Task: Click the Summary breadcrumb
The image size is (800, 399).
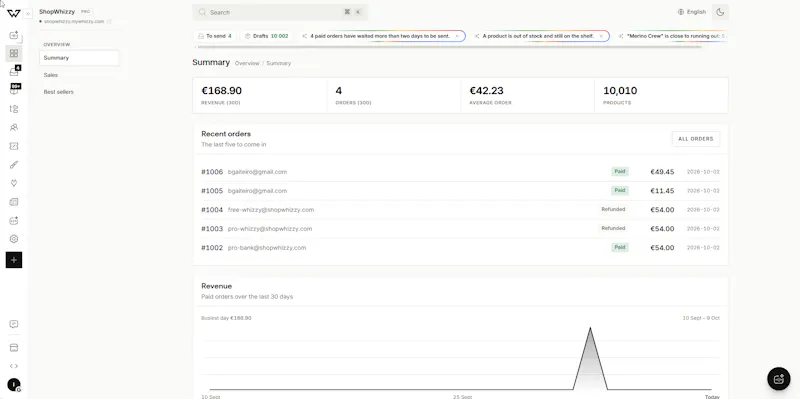Action: click(279, 63)
